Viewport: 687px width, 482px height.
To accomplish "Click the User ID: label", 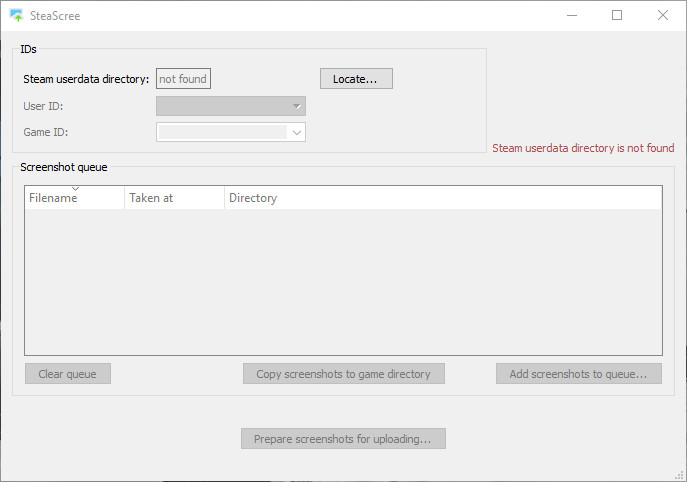I will (43, 106).
